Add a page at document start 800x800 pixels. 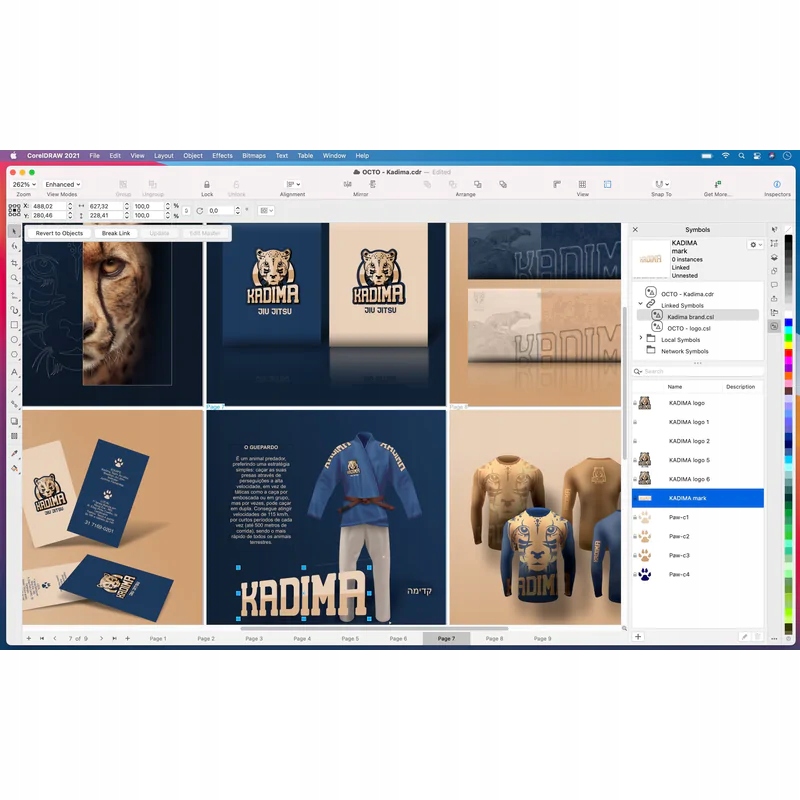point(29,638)
